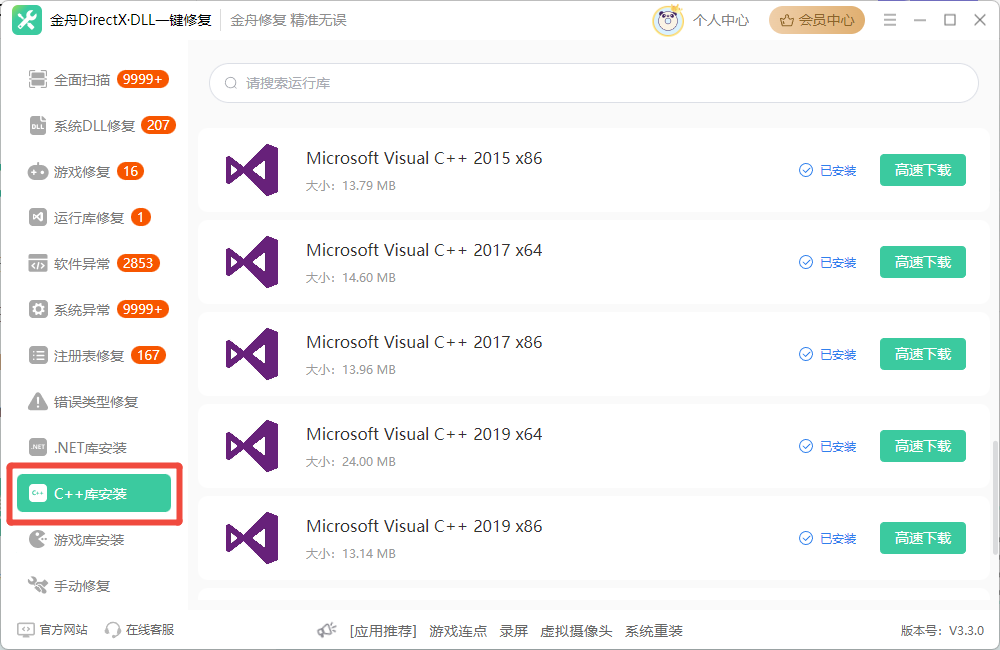Download Visual C++ 2017 x86 with 高速下载
Viewport: 1000px width, 650px height.
click(923, 354)
